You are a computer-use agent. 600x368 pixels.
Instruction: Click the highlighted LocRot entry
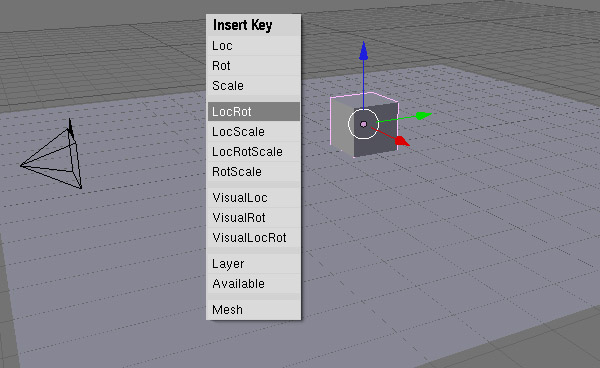point(254,112)
